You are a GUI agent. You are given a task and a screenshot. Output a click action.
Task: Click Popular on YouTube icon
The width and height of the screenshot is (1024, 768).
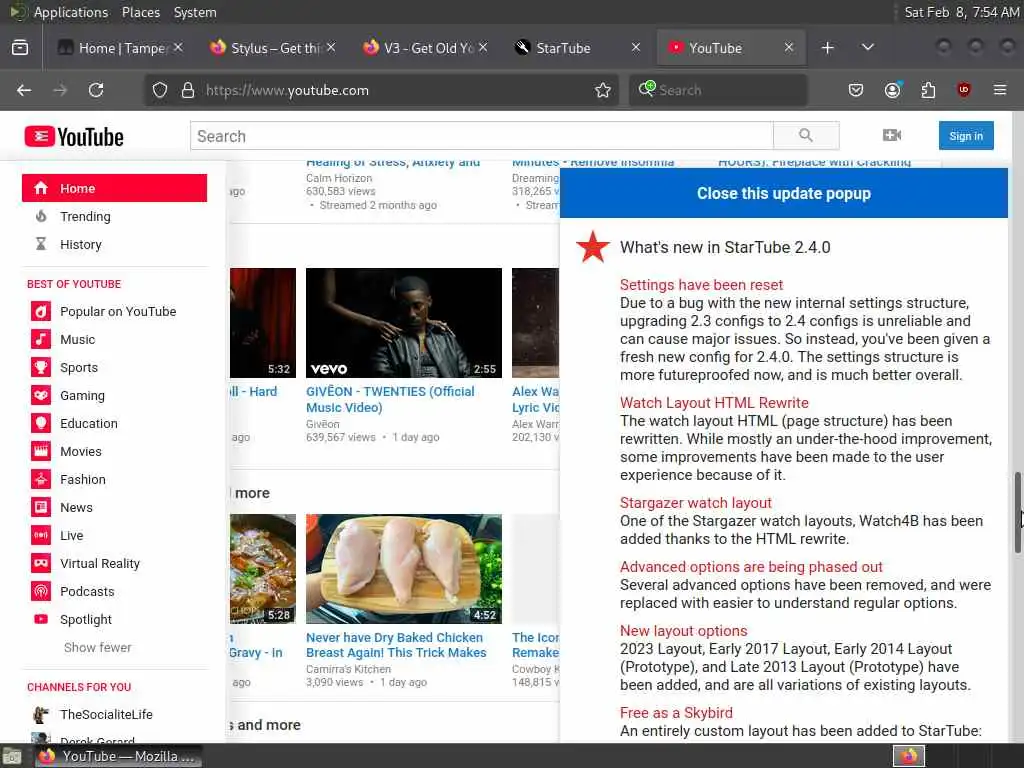click(40, 312)
